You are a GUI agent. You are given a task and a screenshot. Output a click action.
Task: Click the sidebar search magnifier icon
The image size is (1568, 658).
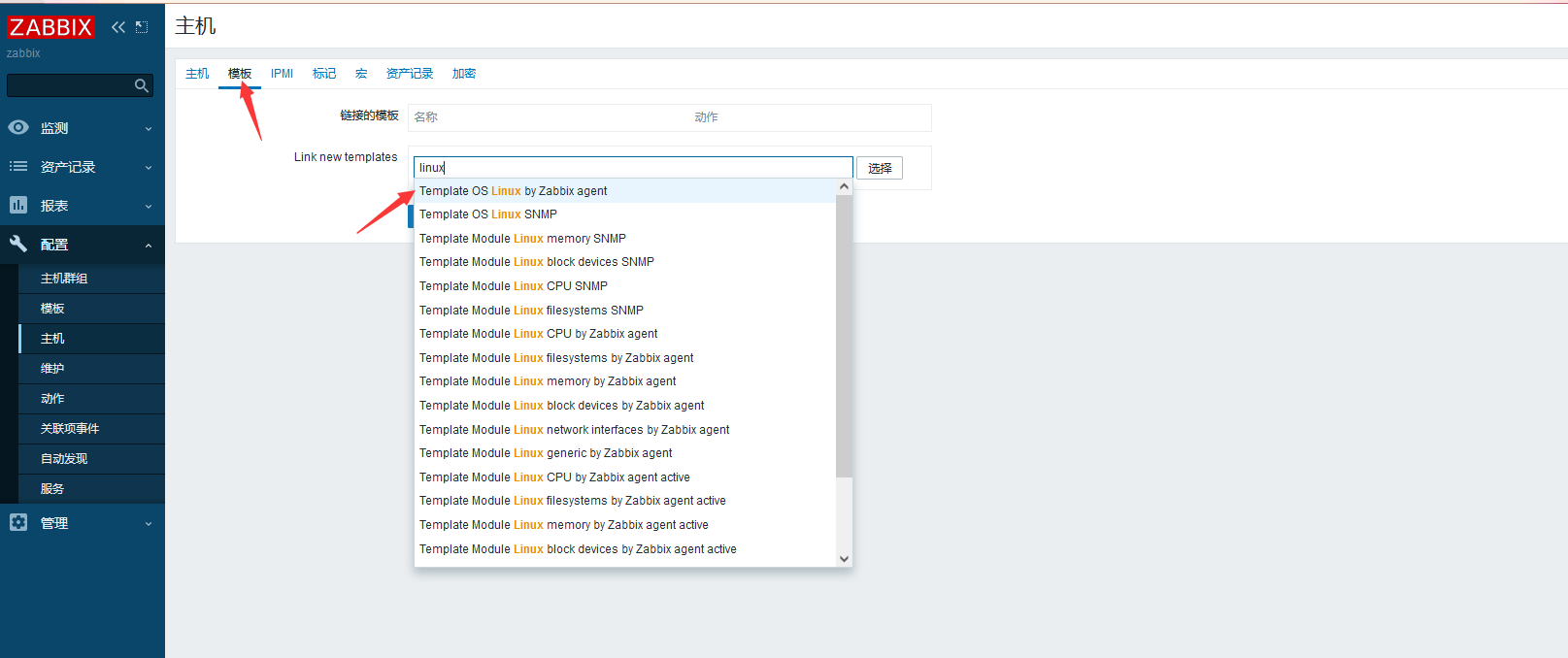coord(142,85)
